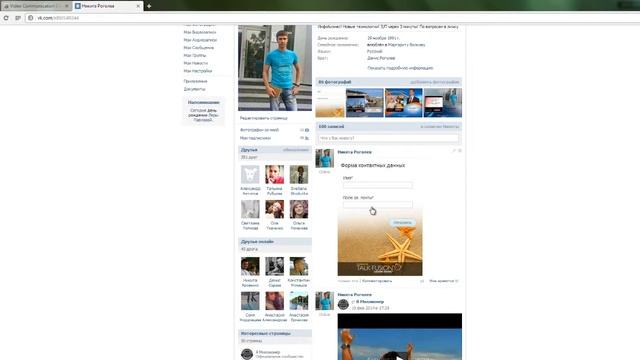Open friend Оля avatar

point(274,209)
